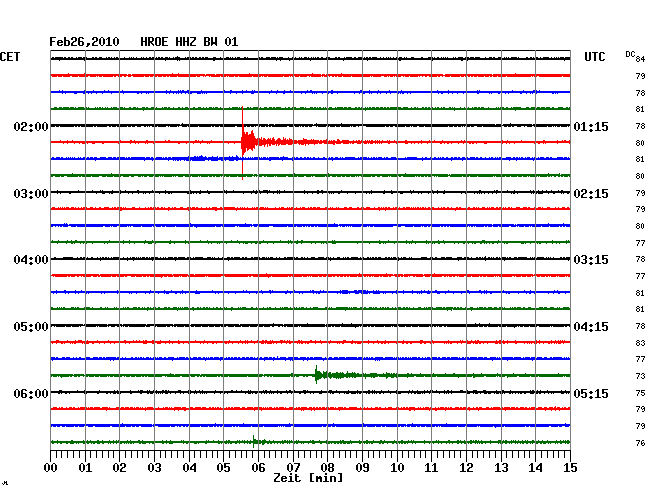Click the 03:15 UTC time label
The height and width of the screenshot is (494, 650).
click(x=591, y=260)
